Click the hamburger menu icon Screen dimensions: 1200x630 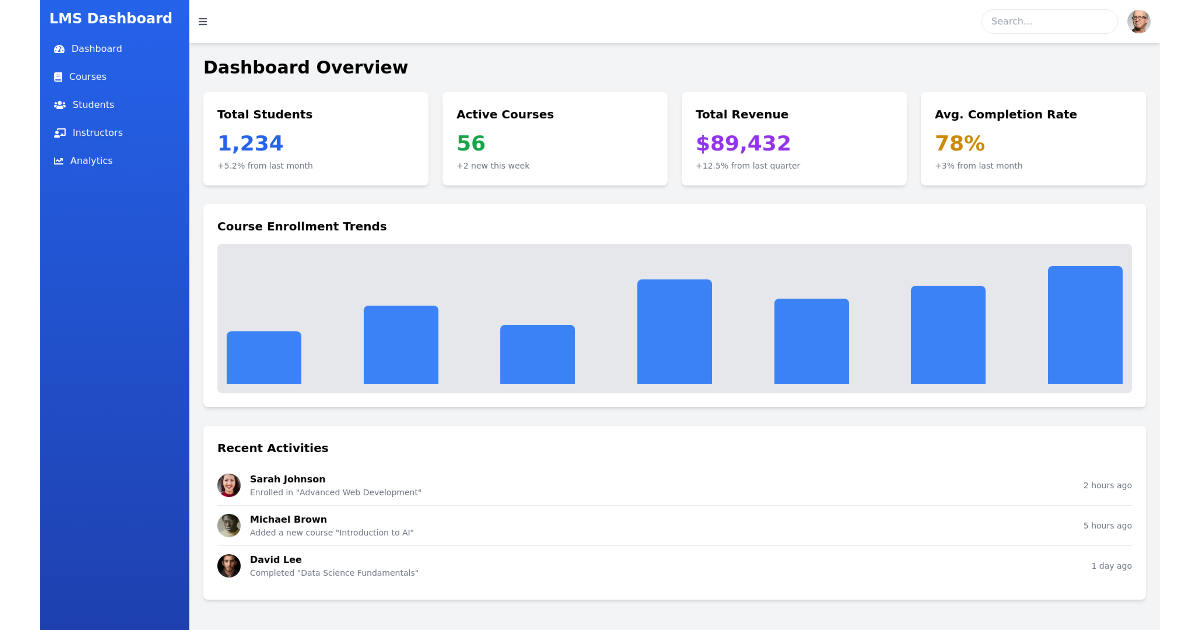202,20
